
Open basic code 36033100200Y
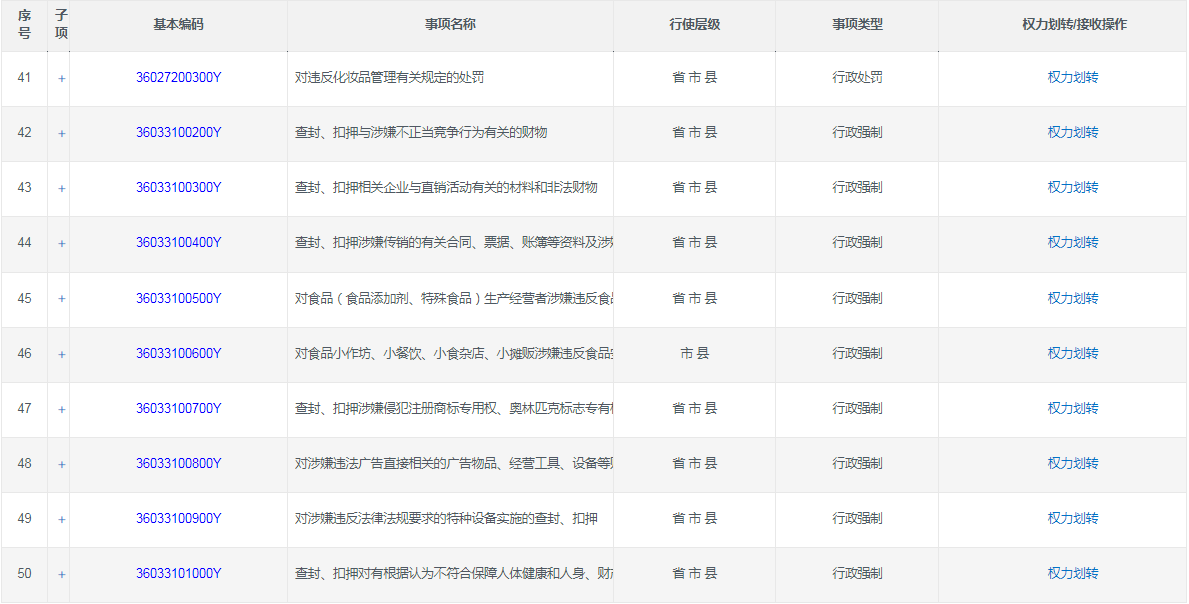tap(178, 132)
